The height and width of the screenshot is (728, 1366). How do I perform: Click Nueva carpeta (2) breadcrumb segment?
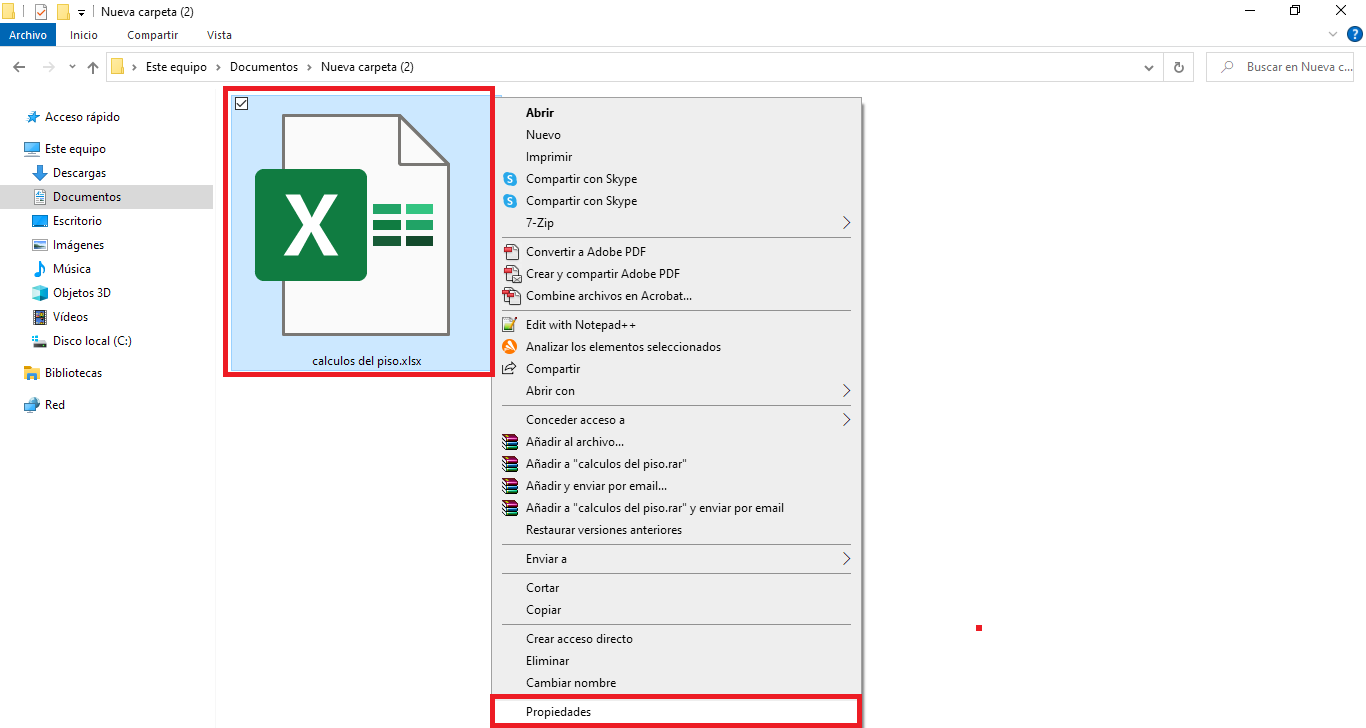pyautogui.click(x=367, y=67)
